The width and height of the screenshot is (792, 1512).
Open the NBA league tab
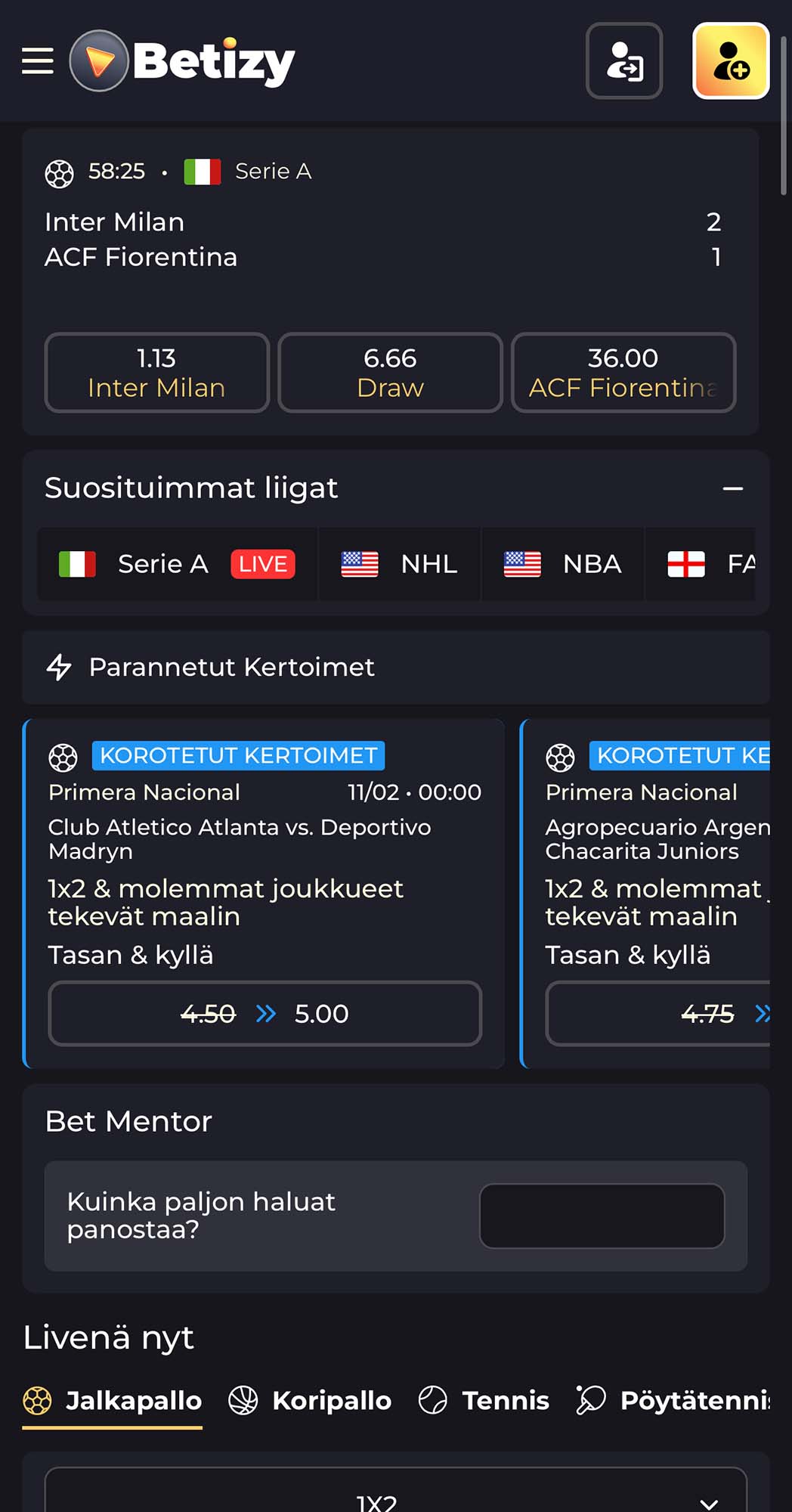[x=562, y=564]
